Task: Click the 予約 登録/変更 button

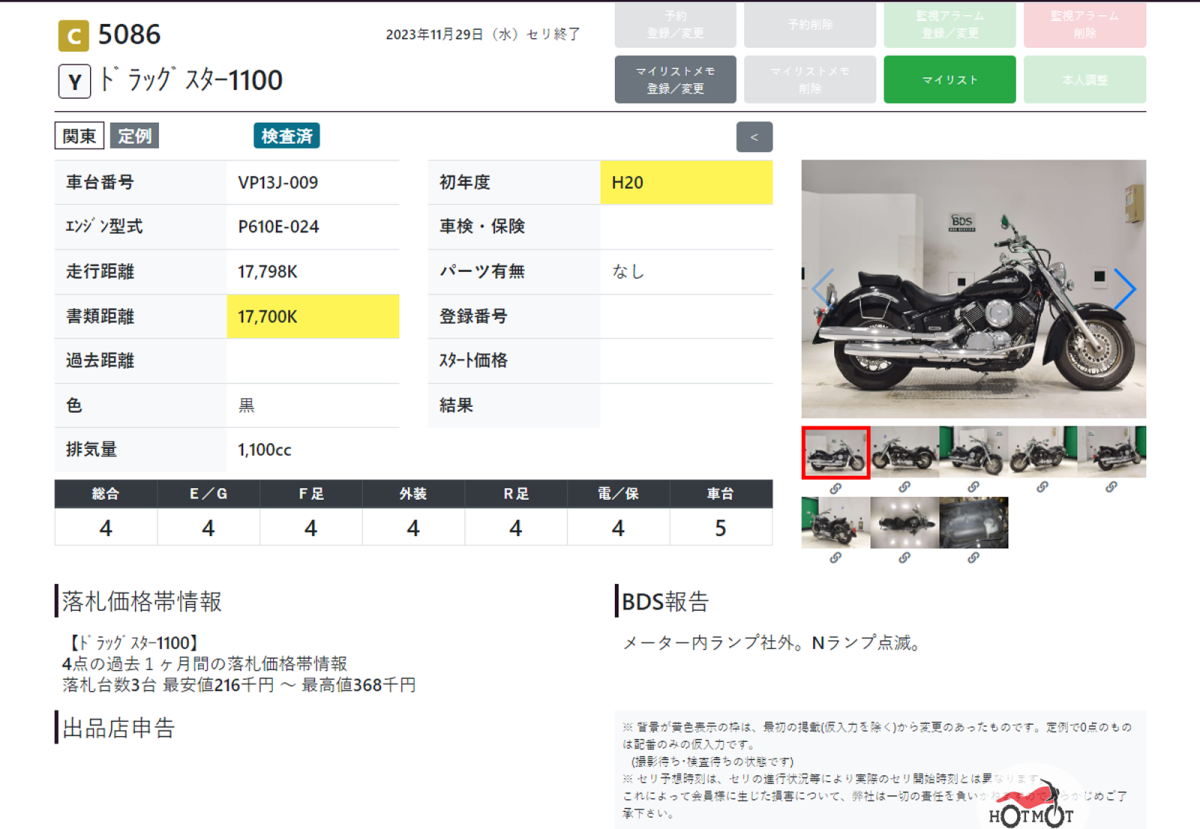Action: pos(675,25)
